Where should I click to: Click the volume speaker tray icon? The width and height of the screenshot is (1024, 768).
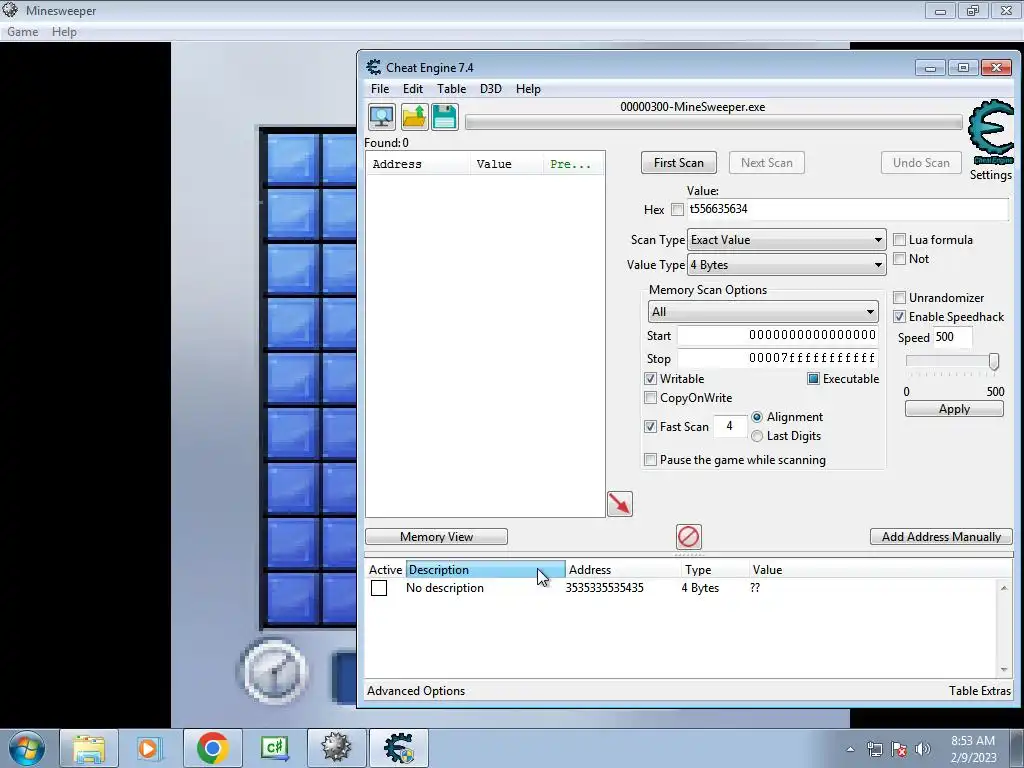coord(922,749)
